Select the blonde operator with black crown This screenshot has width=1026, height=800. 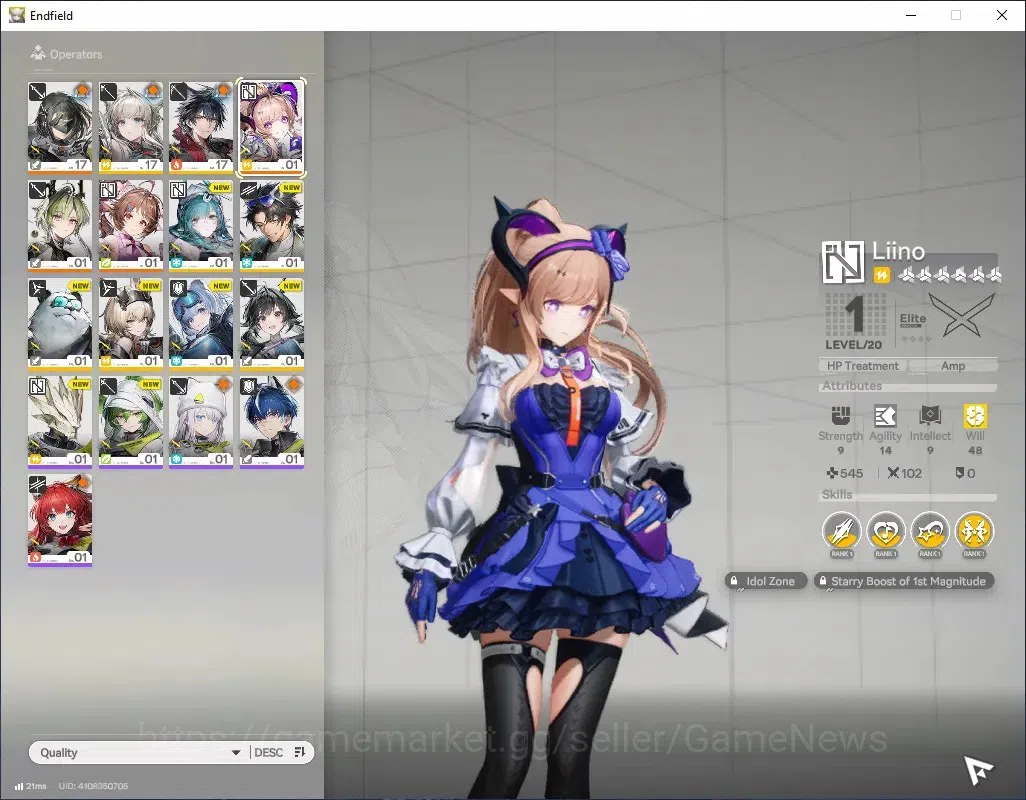tap(130, 323)
